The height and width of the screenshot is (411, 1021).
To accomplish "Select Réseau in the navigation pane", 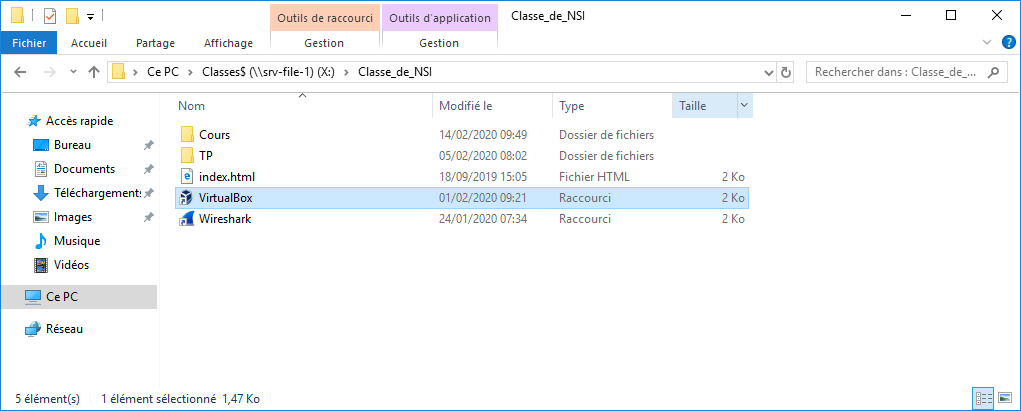I will coord(64,328).
